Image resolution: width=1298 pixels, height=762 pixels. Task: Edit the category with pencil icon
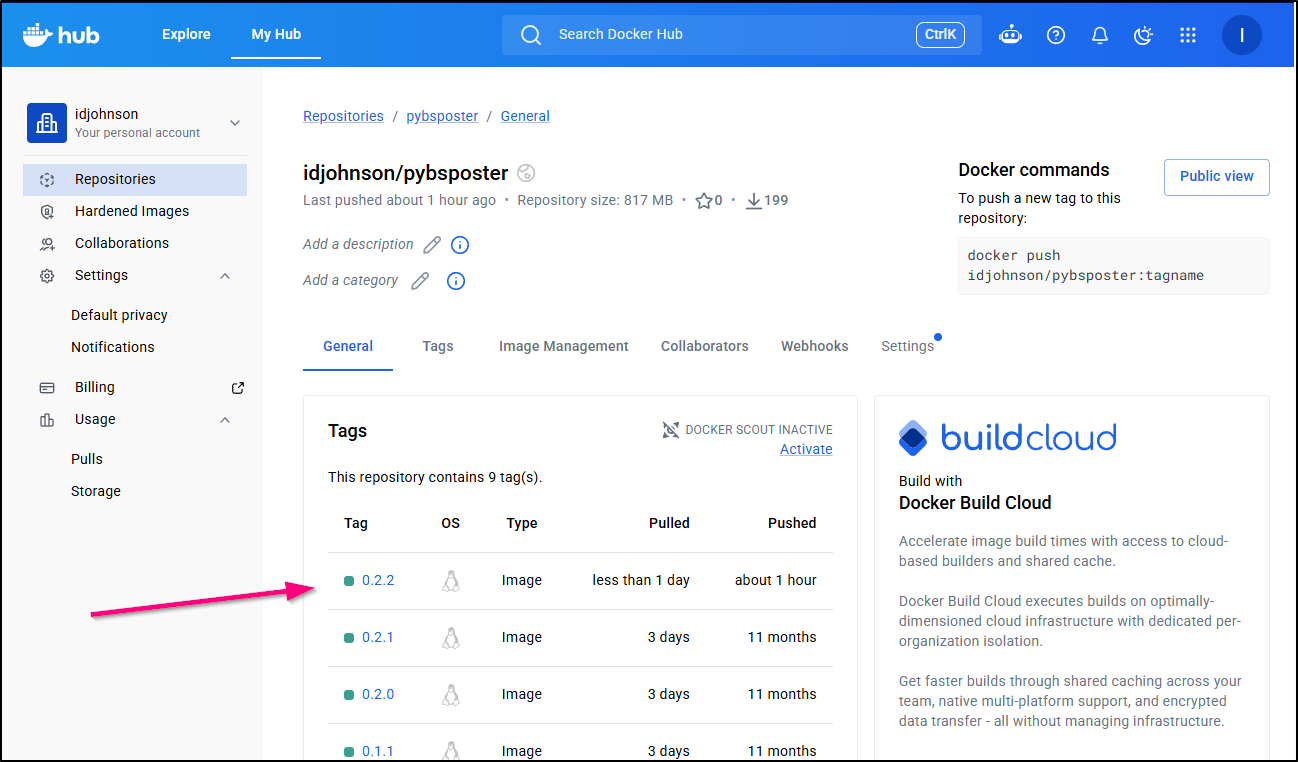tap(420, 281)
